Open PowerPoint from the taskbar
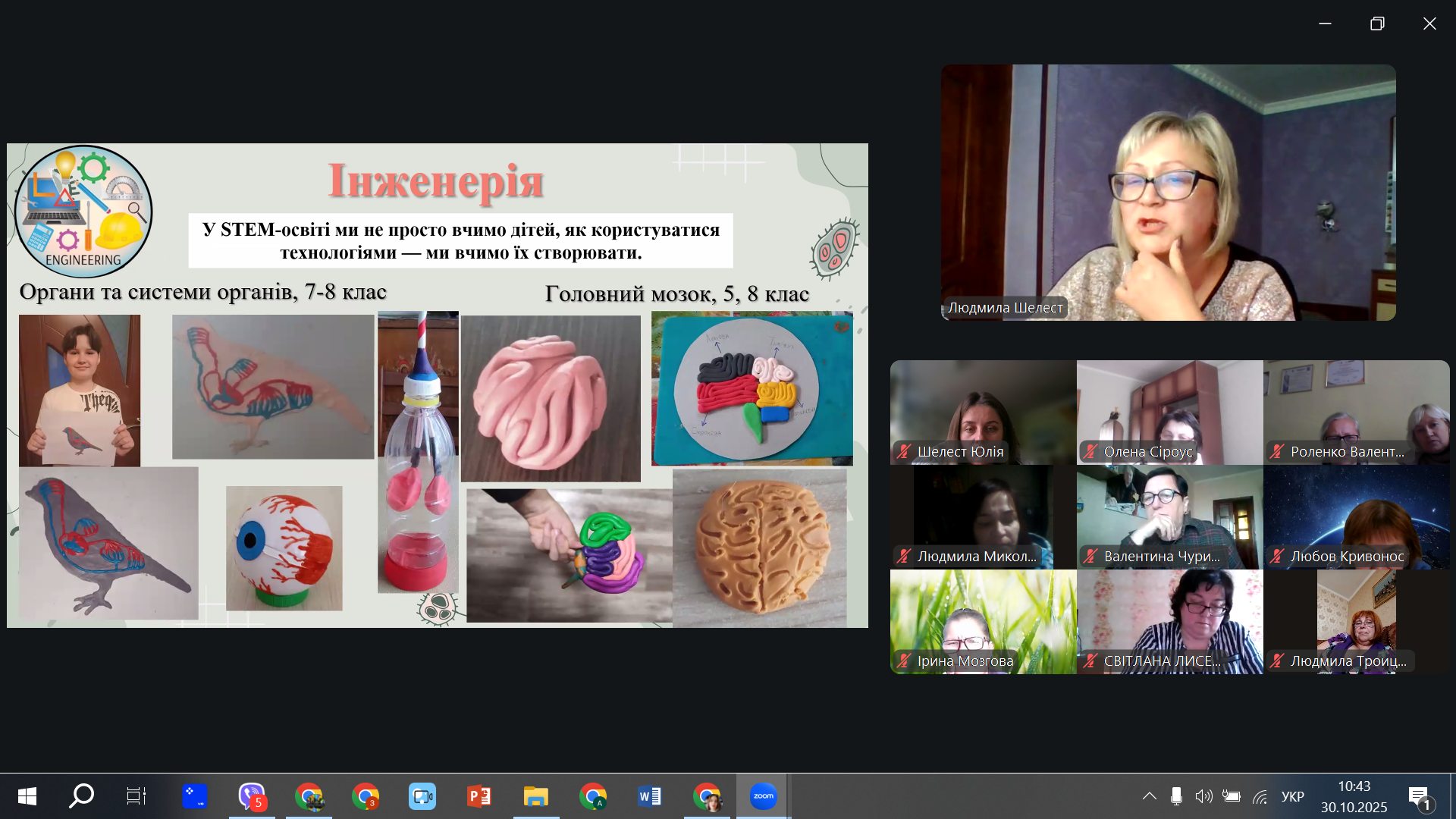1456x819 pixels. tap(479, 796)
